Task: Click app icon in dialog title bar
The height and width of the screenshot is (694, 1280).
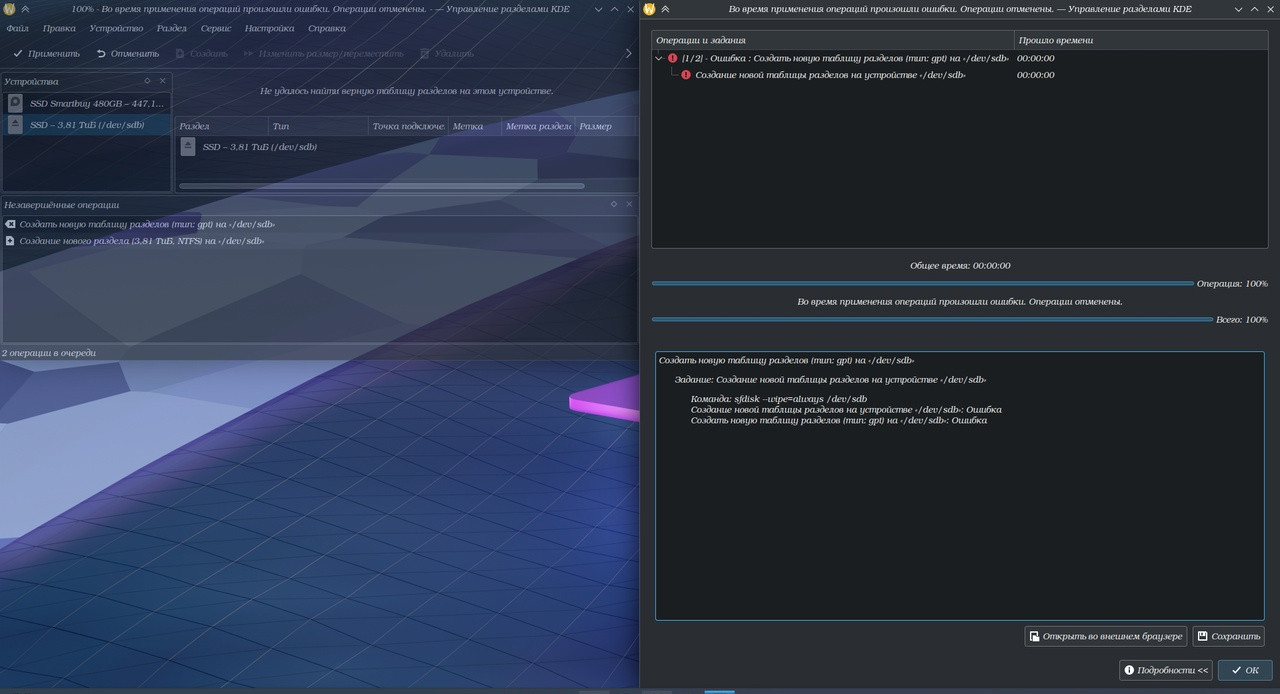Action: pyautogui.click(x=649, y=9)
